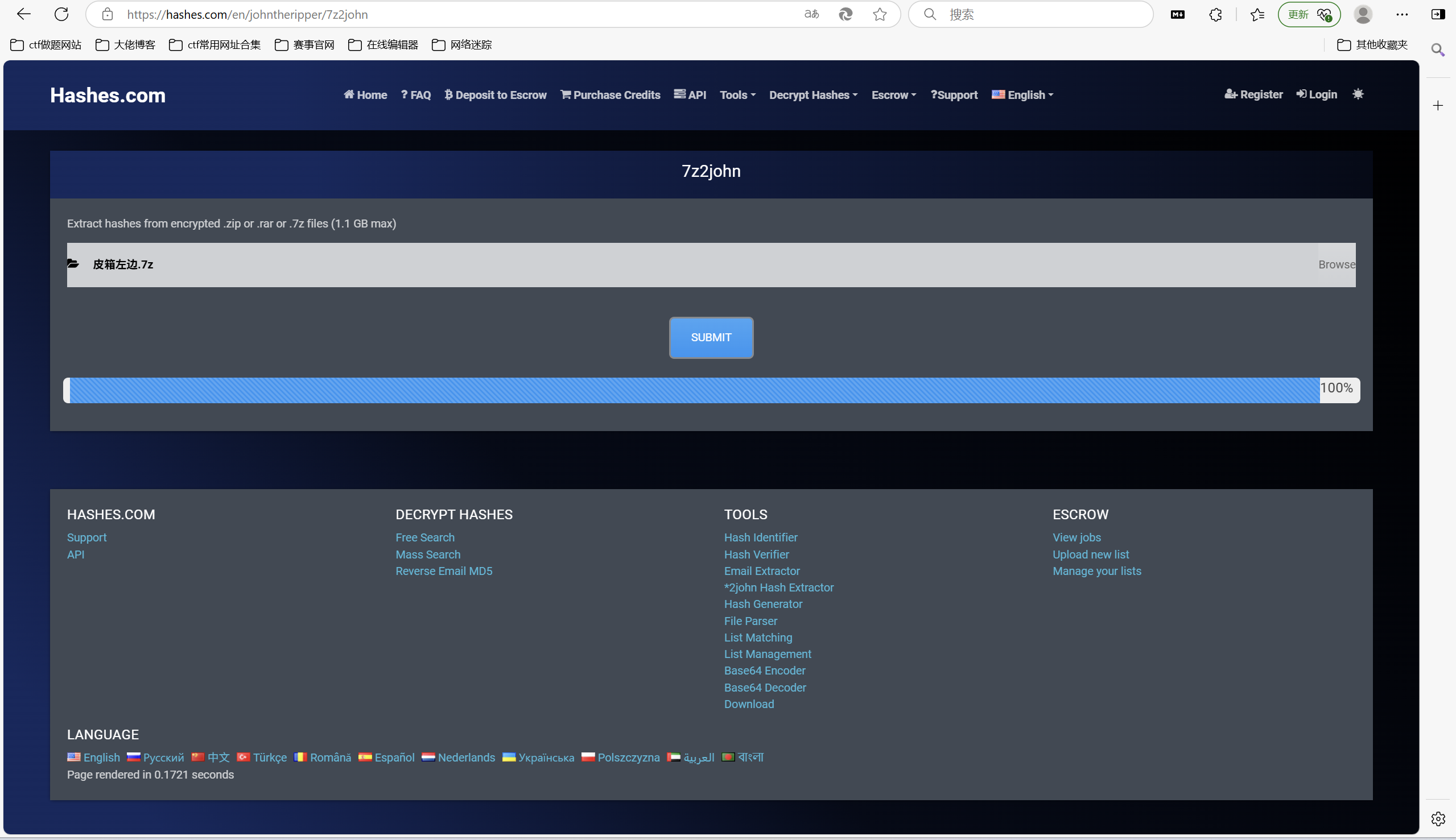1456x840 pixels.
Task: Toggle the browser sidebar panel icon
Action: 1438,14
